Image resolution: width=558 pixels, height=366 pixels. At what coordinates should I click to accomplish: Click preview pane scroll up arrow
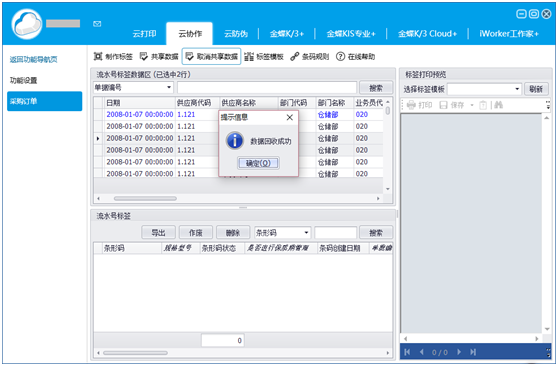coord(547,118)
